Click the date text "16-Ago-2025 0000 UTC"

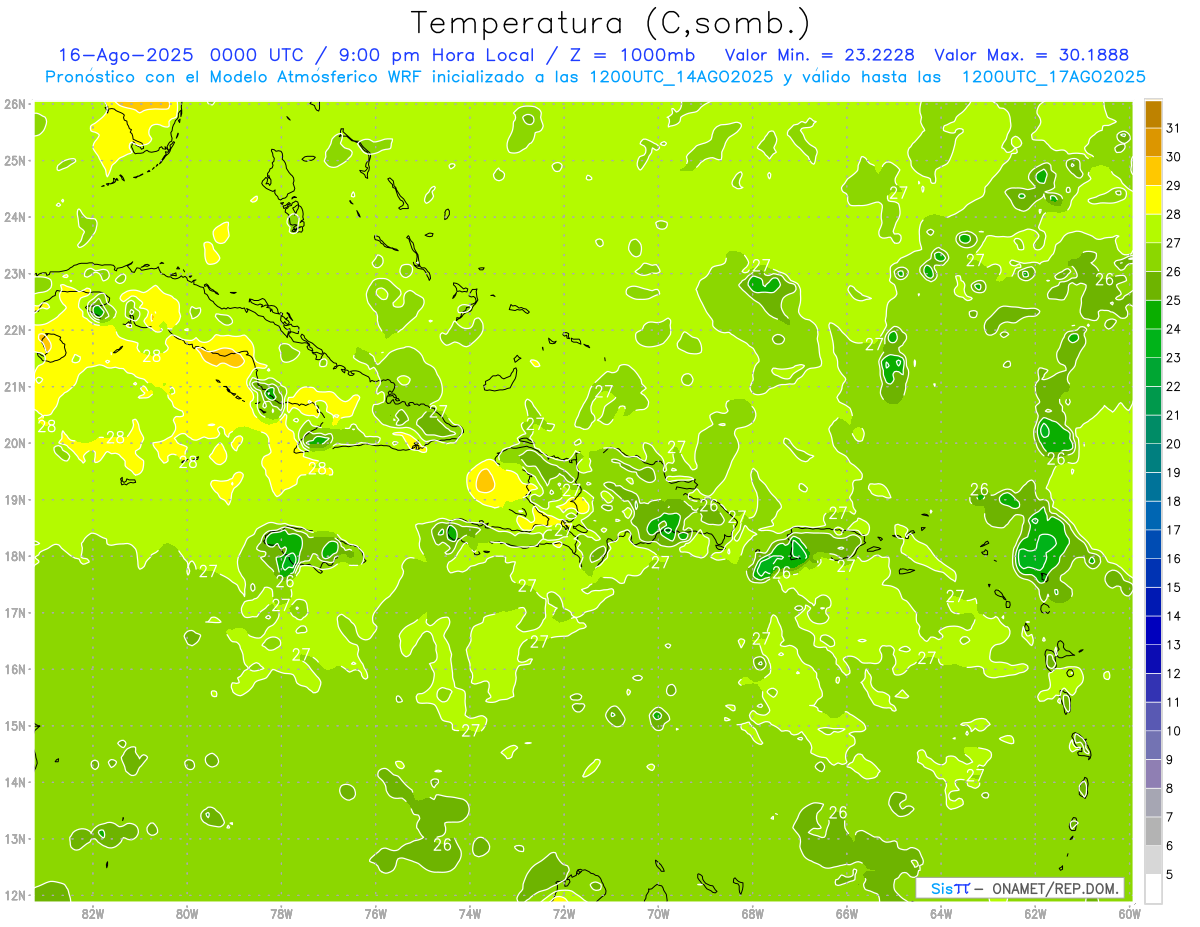(180, 55)
